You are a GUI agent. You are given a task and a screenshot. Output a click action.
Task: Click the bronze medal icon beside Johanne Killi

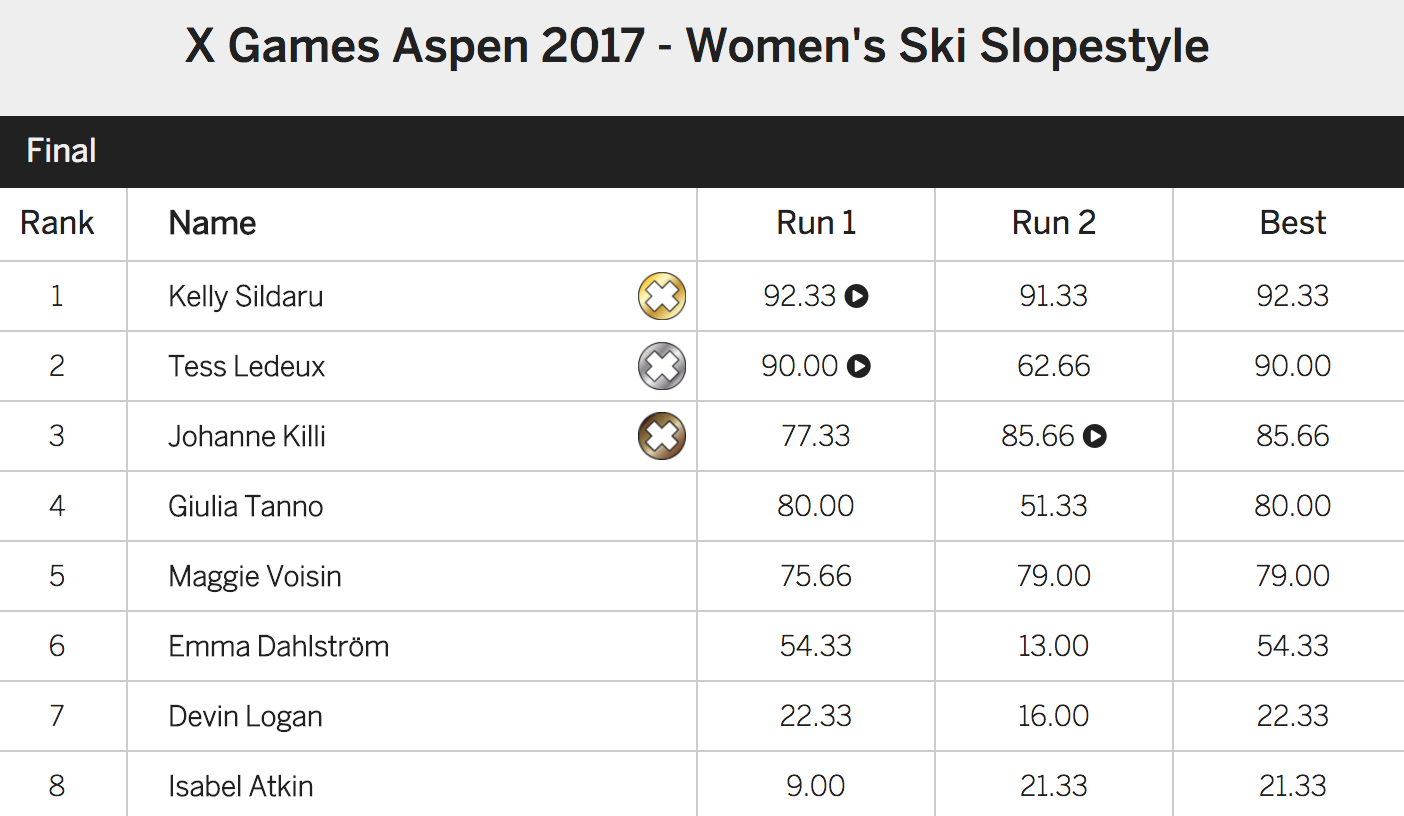click(x=661, y=436)
